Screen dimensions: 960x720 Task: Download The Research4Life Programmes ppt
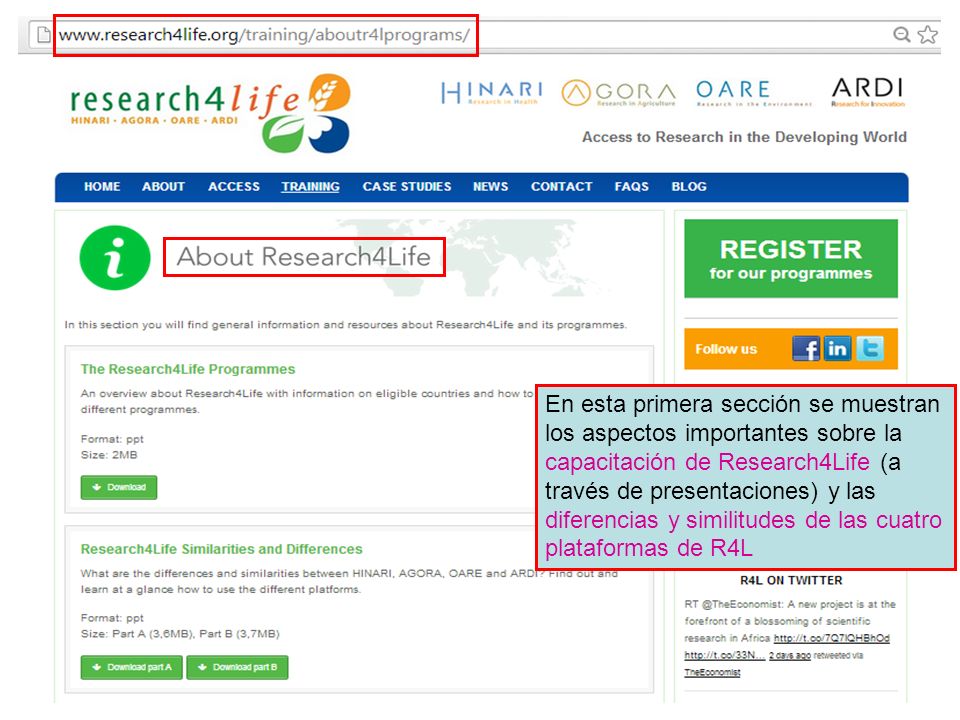point(119,487)
